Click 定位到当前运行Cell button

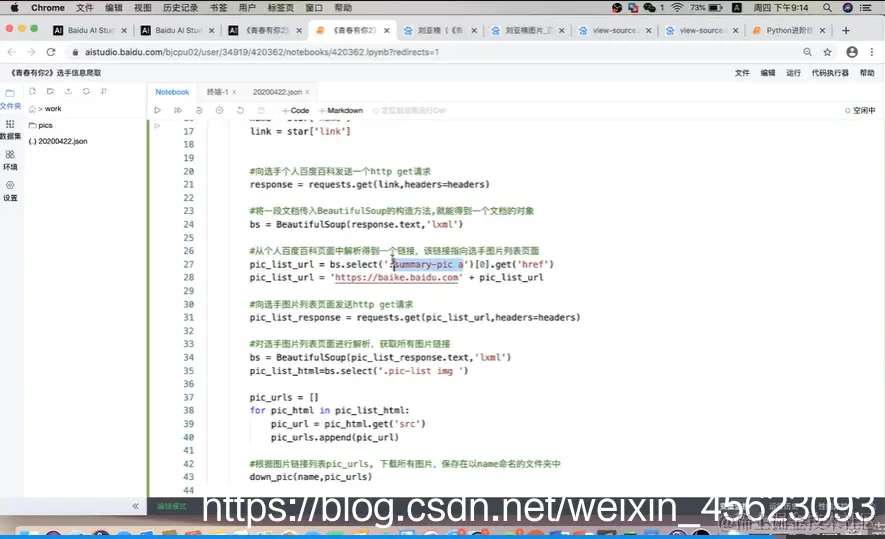tap(409, 111)
